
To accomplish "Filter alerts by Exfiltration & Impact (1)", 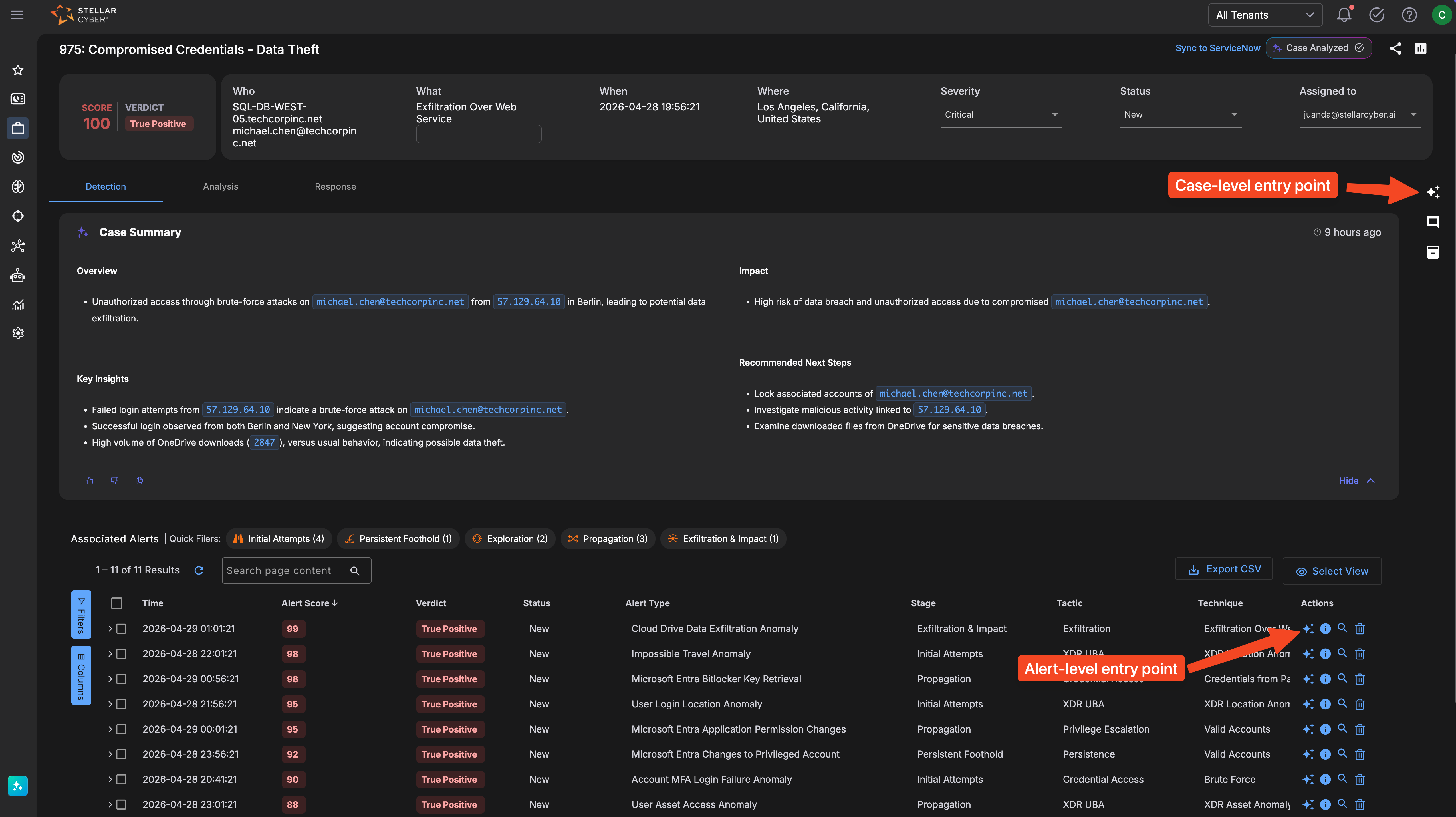I will click(x=723, y=539).
